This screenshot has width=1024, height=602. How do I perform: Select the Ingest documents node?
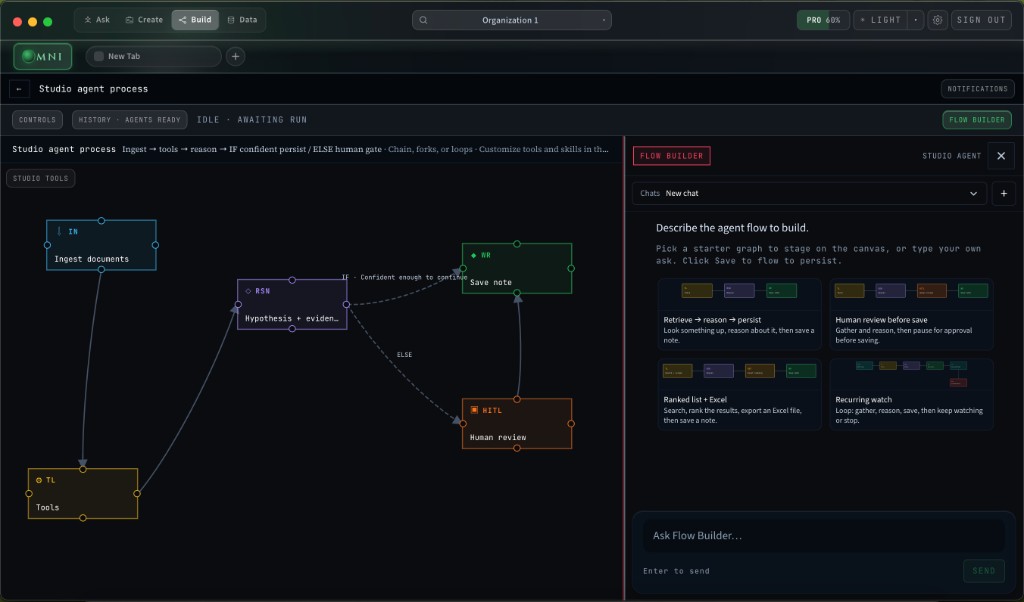click(x=101, y=245)
